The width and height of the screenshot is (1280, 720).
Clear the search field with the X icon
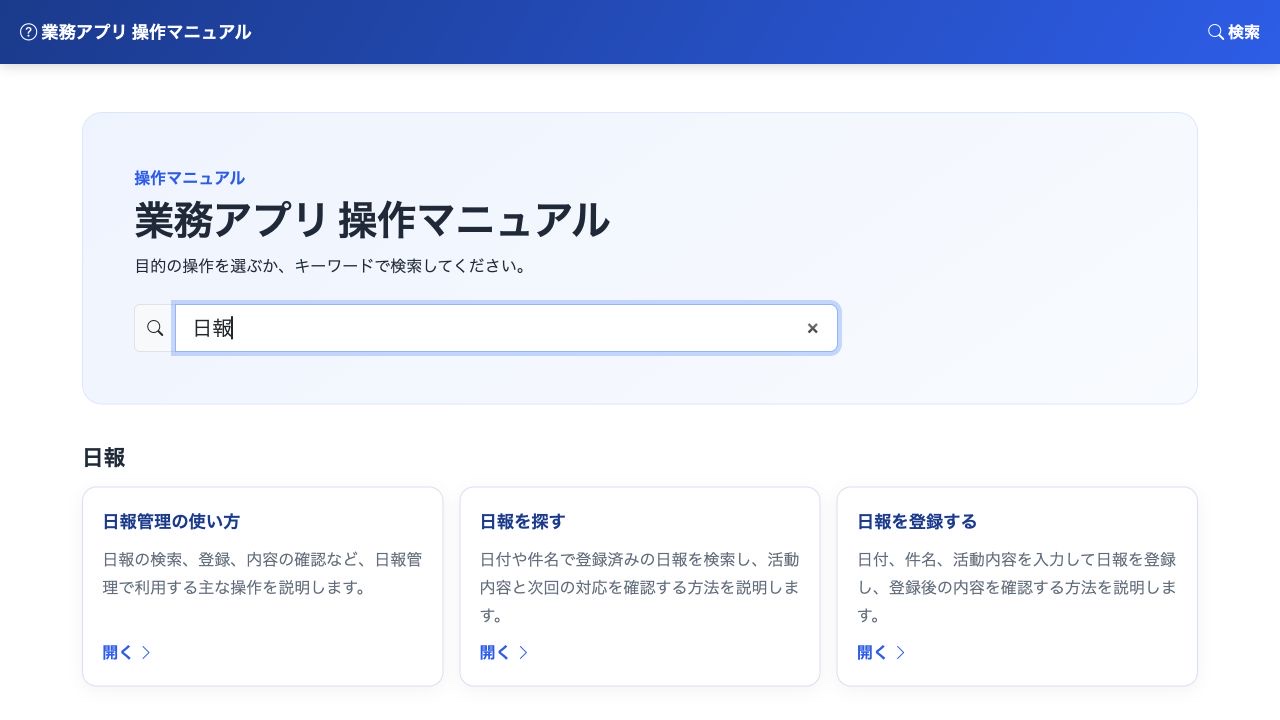pyautogui.click(x=813, y=328)
